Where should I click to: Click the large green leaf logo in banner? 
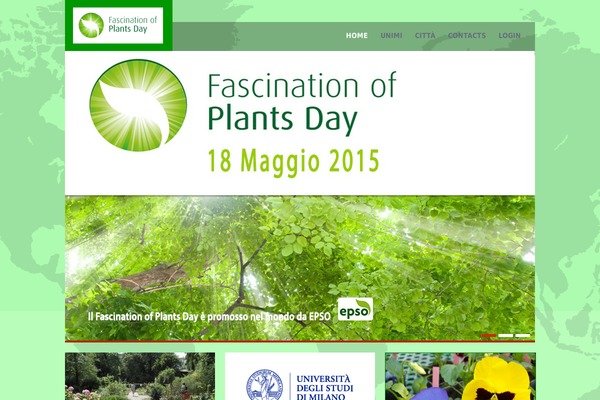(138, 105)
